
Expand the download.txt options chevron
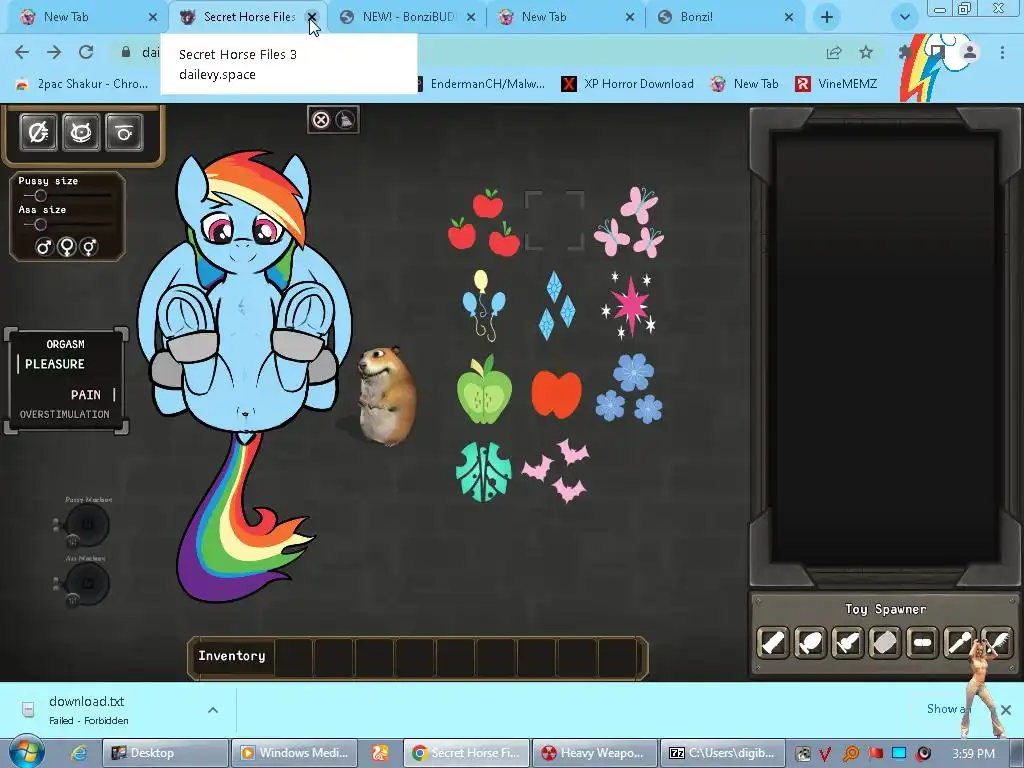click(x=213, y=710)
